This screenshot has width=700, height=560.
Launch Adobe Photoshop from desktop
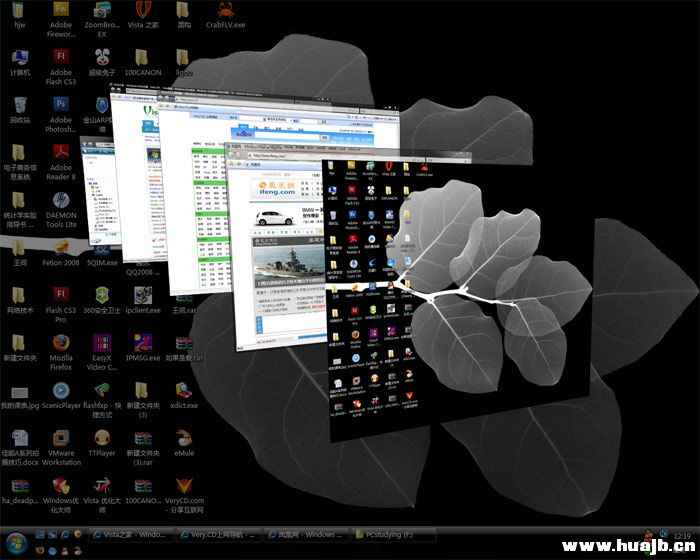coord(61,105)
